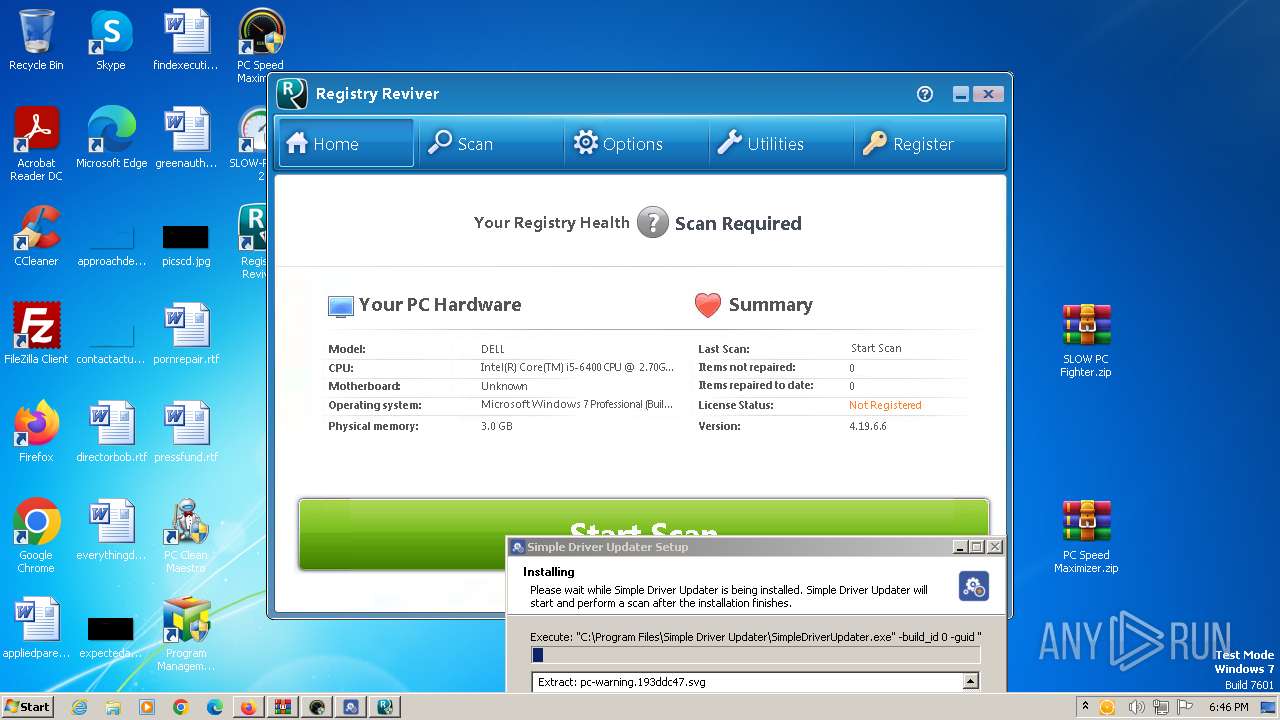1280x720 pixels.
Task: Switch to the Scan tab
Action: [490, 143]
